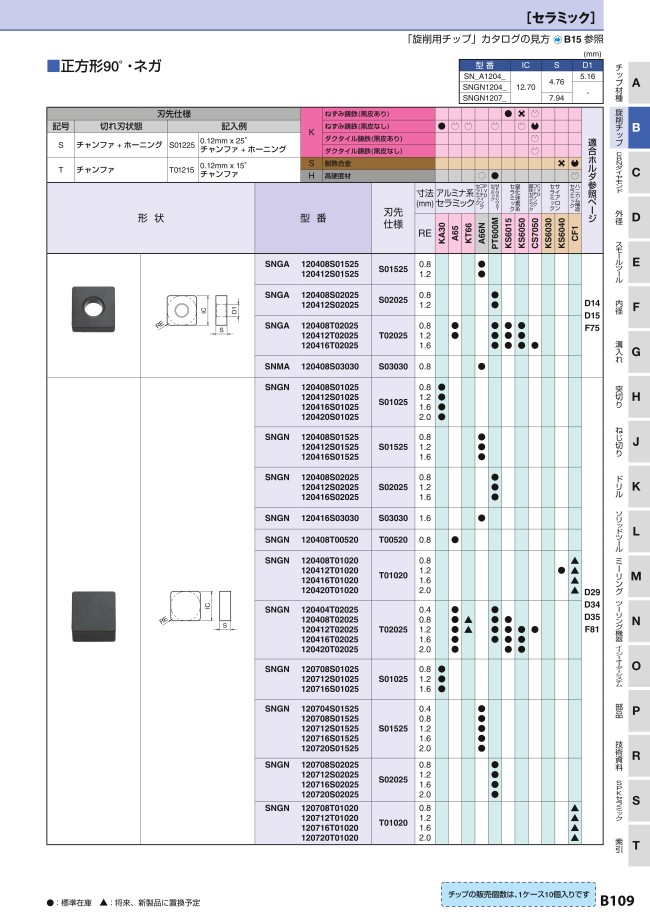The width and height of the screenshot is (650, 919).
Task: Click the arrow icon beside B15 参照
Action: pyautogui.click(x=558, y=39)
